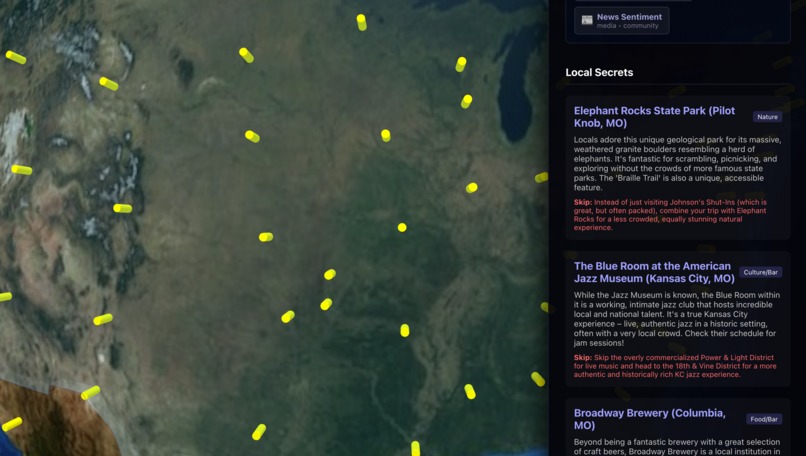
Task: Open Broadway Brewery (Columbia, MO) card title
Action: coord(649,419)
